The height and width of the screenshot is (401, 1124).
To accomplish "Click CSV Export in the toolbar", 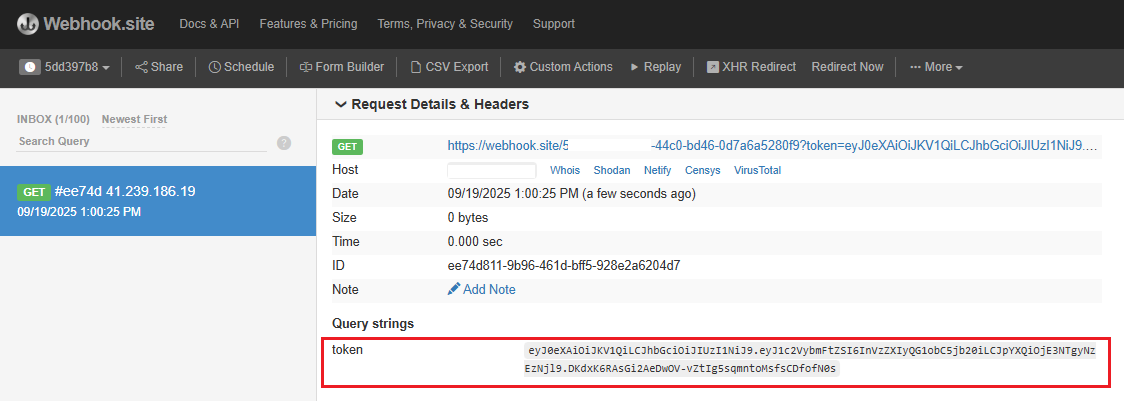I will pyautogui.click(x=449, y=67).
